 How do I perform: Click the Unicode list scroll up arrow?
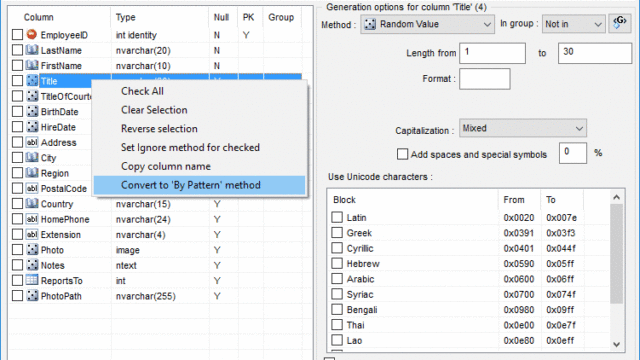[x=616, y=198]
